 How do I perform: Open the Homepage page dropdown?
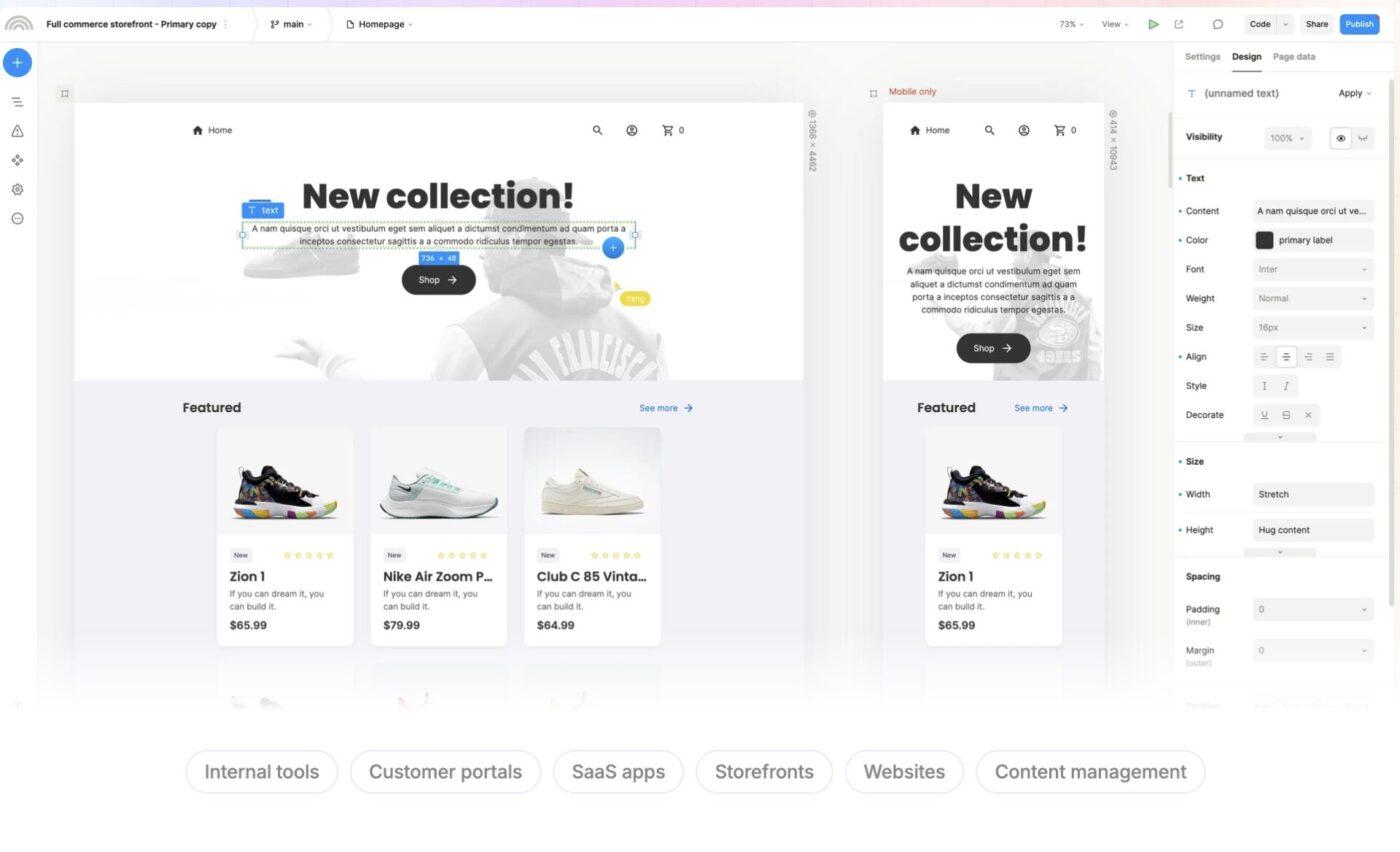[379, 24]
